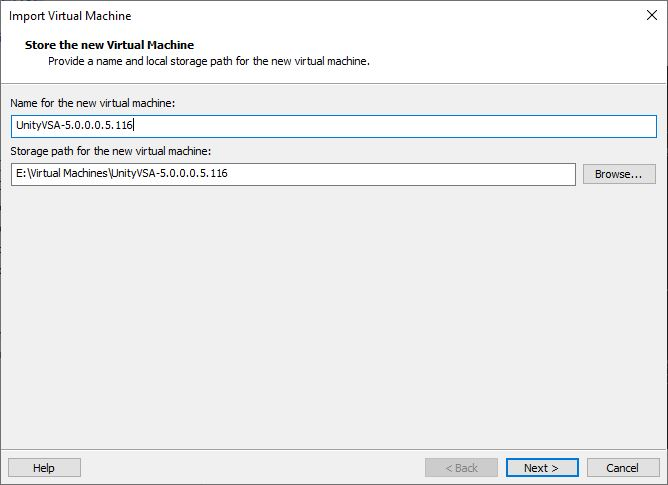The width and height of the screenshot is (668, 485).
Task: Browse for a storage path folder
Action: [x=618, y=174]
